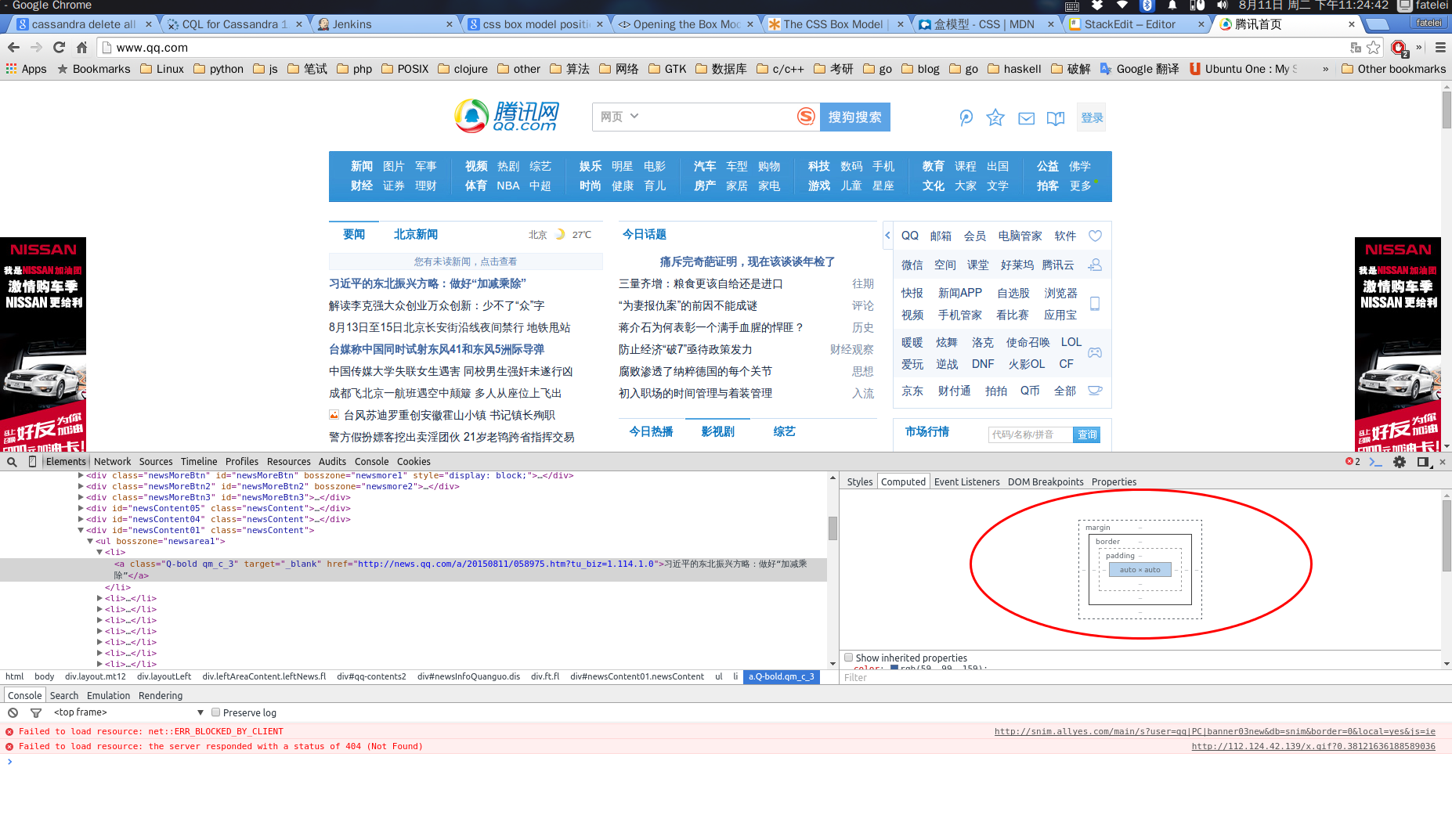Switch to the Styles sidebar tab
1452x840 pixels.
pos(860,482)
